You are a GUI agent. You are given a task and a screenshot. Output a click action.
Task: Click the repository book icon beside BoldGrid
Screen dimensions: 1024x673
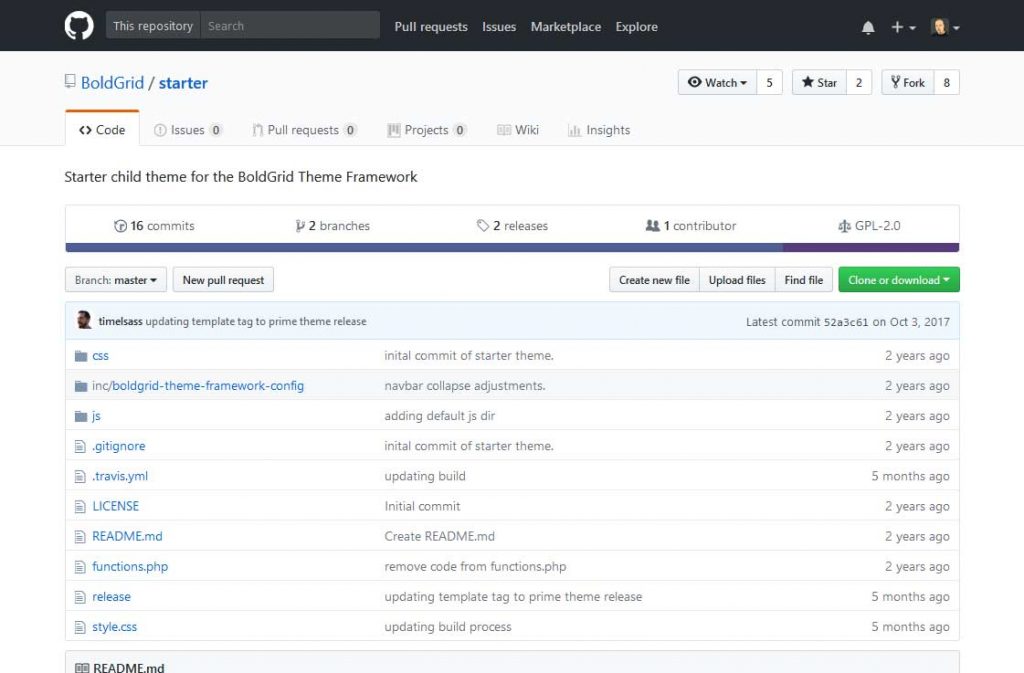(x=70, y=82)
